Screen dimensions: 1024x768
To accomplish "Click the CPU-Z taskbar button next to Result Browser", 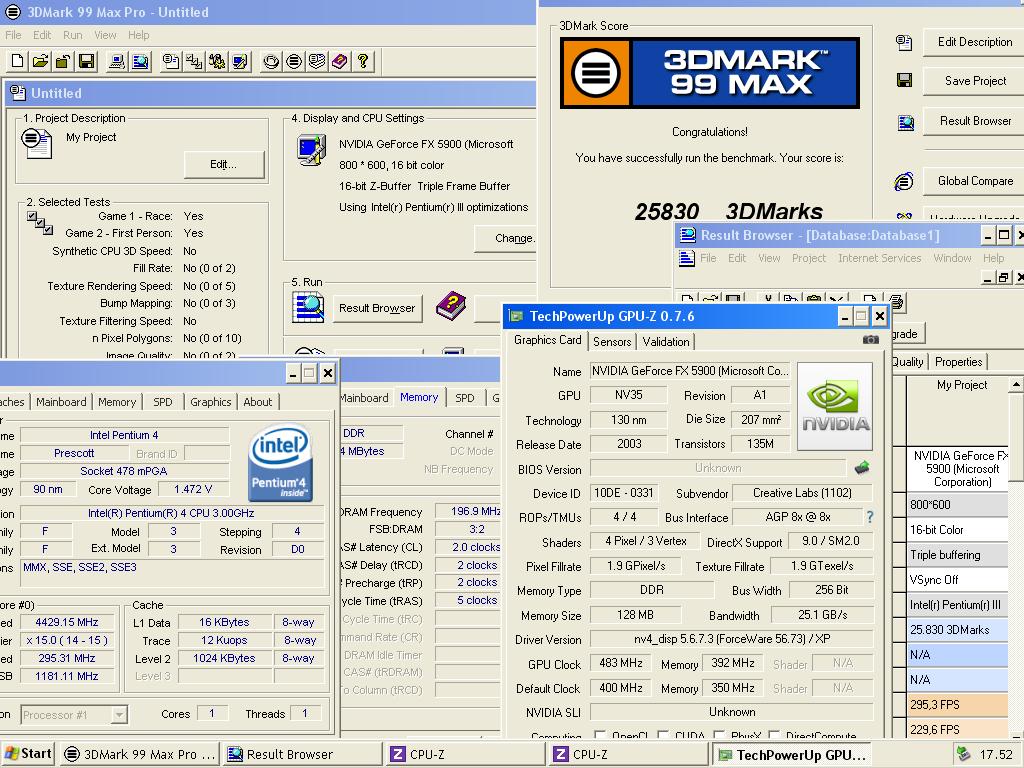I will click(465, 754).
